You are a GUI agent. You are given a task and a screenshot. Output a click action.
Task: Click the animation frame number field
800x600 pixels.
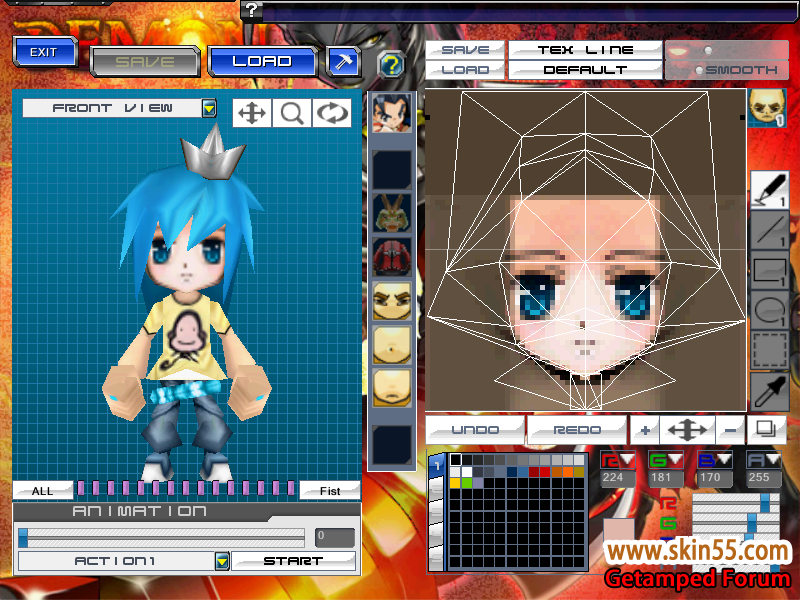click(335, 537)
